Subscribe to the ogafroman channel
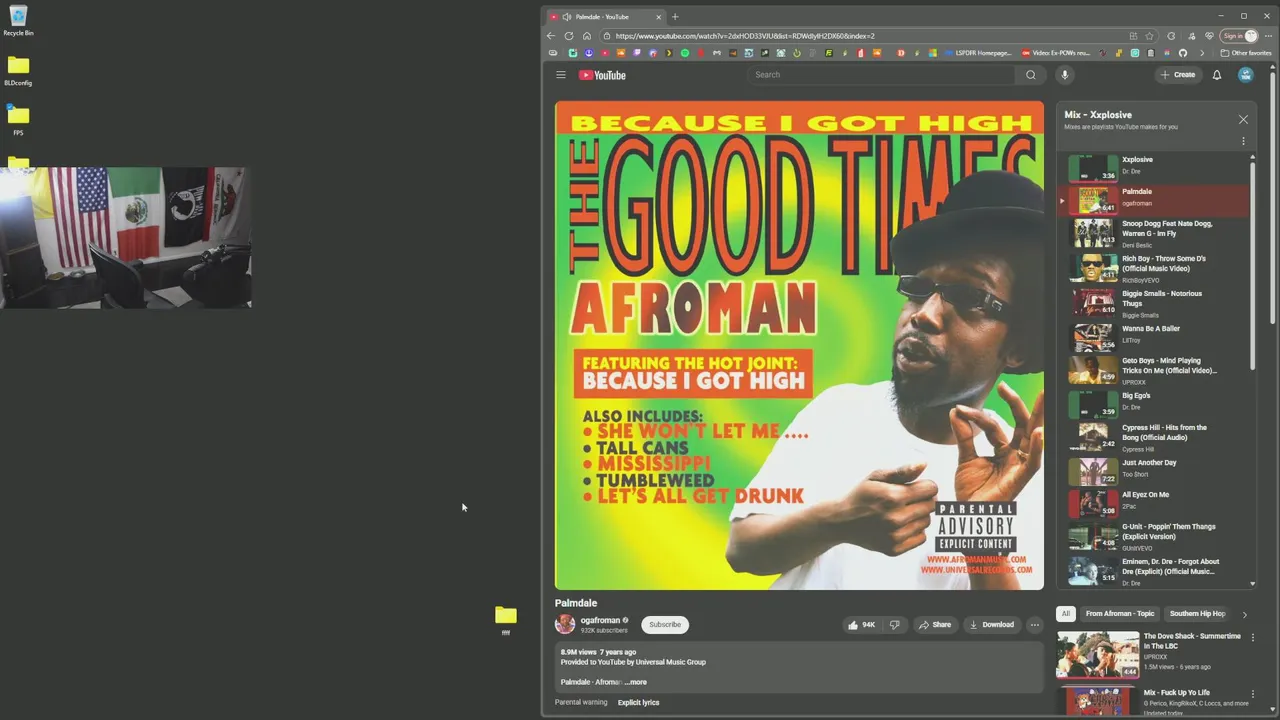This screenshot has height=720, width=1280. 665,625
